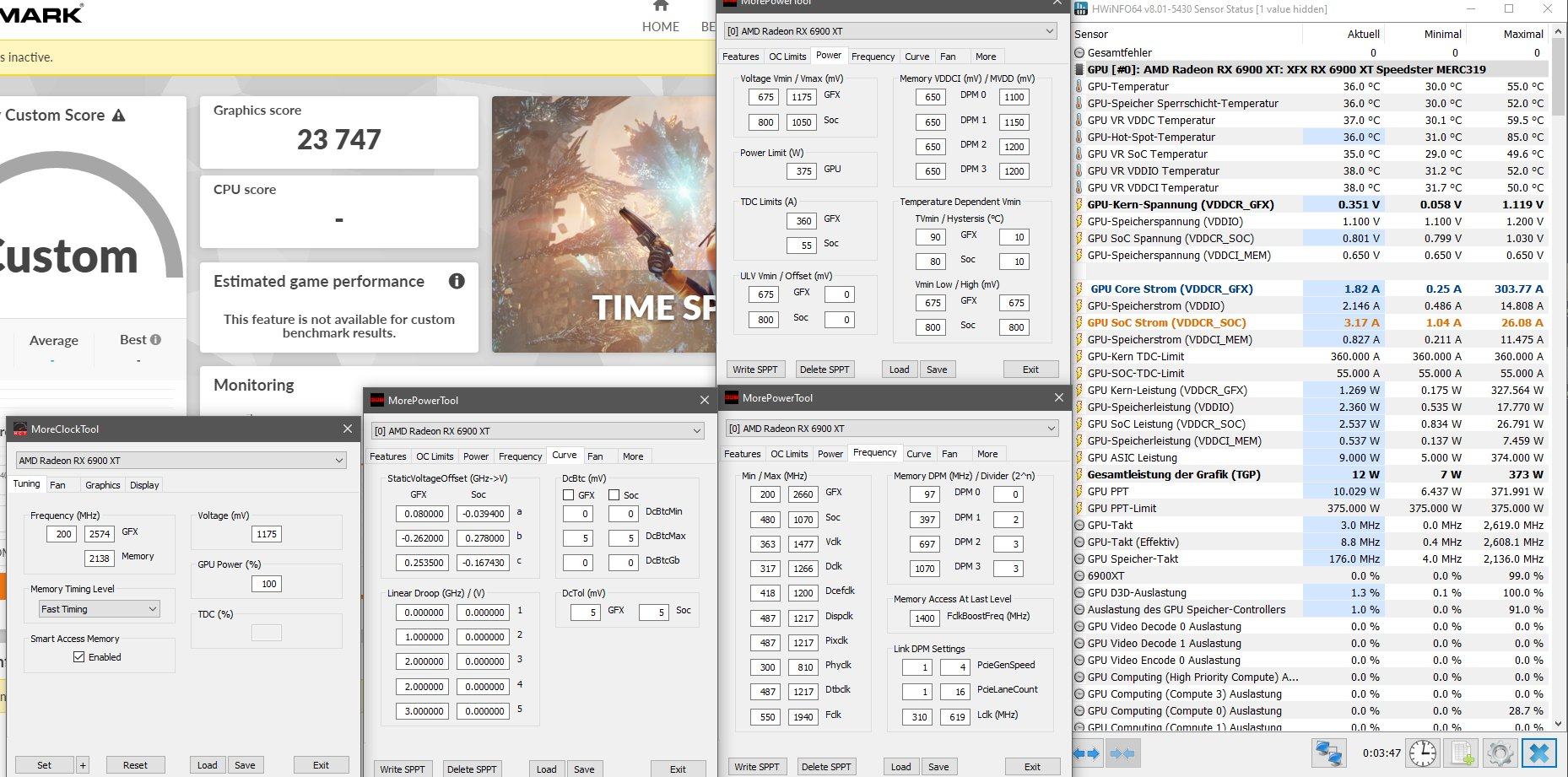The image size is (1568, 777).
Task: Click Write SPPT in Power window
Action: click(755, 370)
